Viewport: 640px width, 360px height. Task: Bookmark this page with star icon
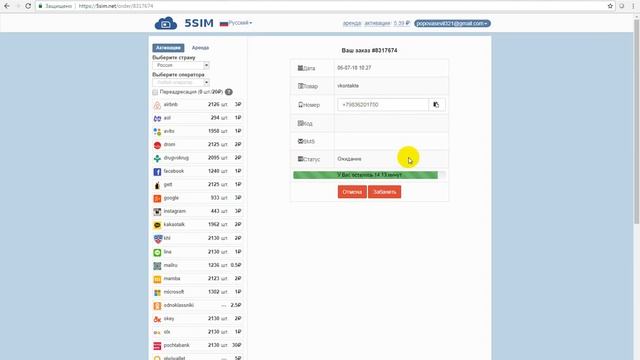pos(610,6)
